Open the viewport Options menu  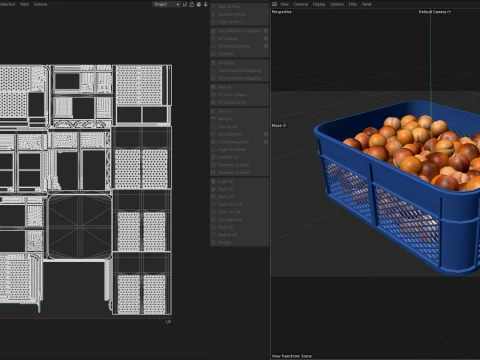[x=337, y=4]
